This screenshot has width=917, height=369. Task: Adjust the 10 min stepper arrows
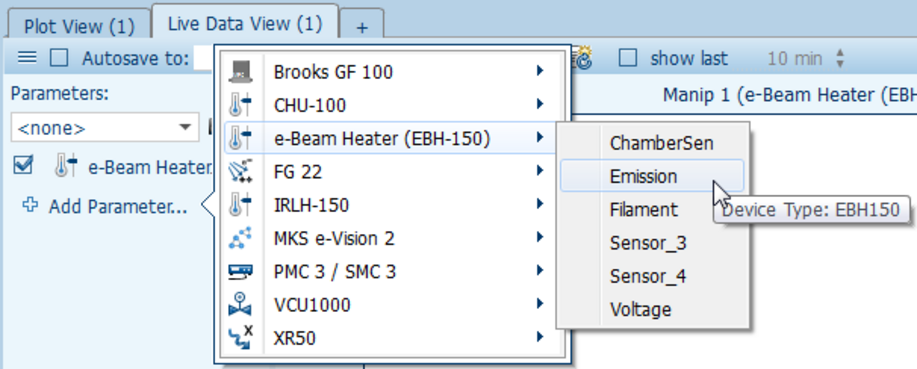(840, 58)
